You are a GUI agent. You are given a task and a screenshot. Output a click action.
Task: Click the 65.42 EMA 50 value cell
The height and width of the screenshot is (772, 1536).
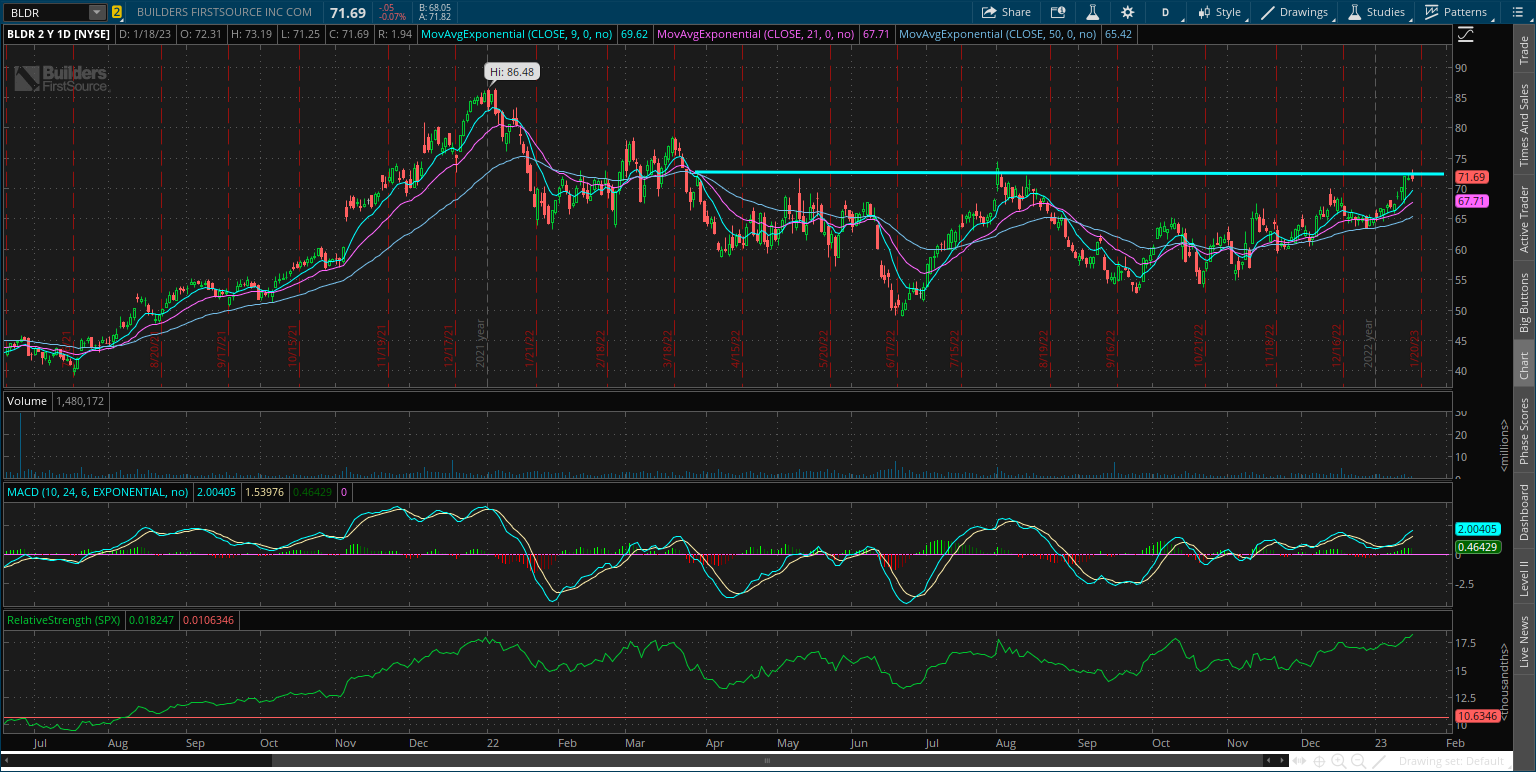[x=1117, y=34]
